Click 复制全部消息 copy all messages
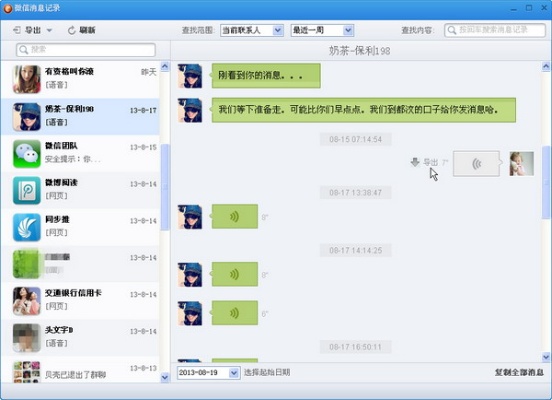The width and height of the screenshot is (552, 400). 519,373
